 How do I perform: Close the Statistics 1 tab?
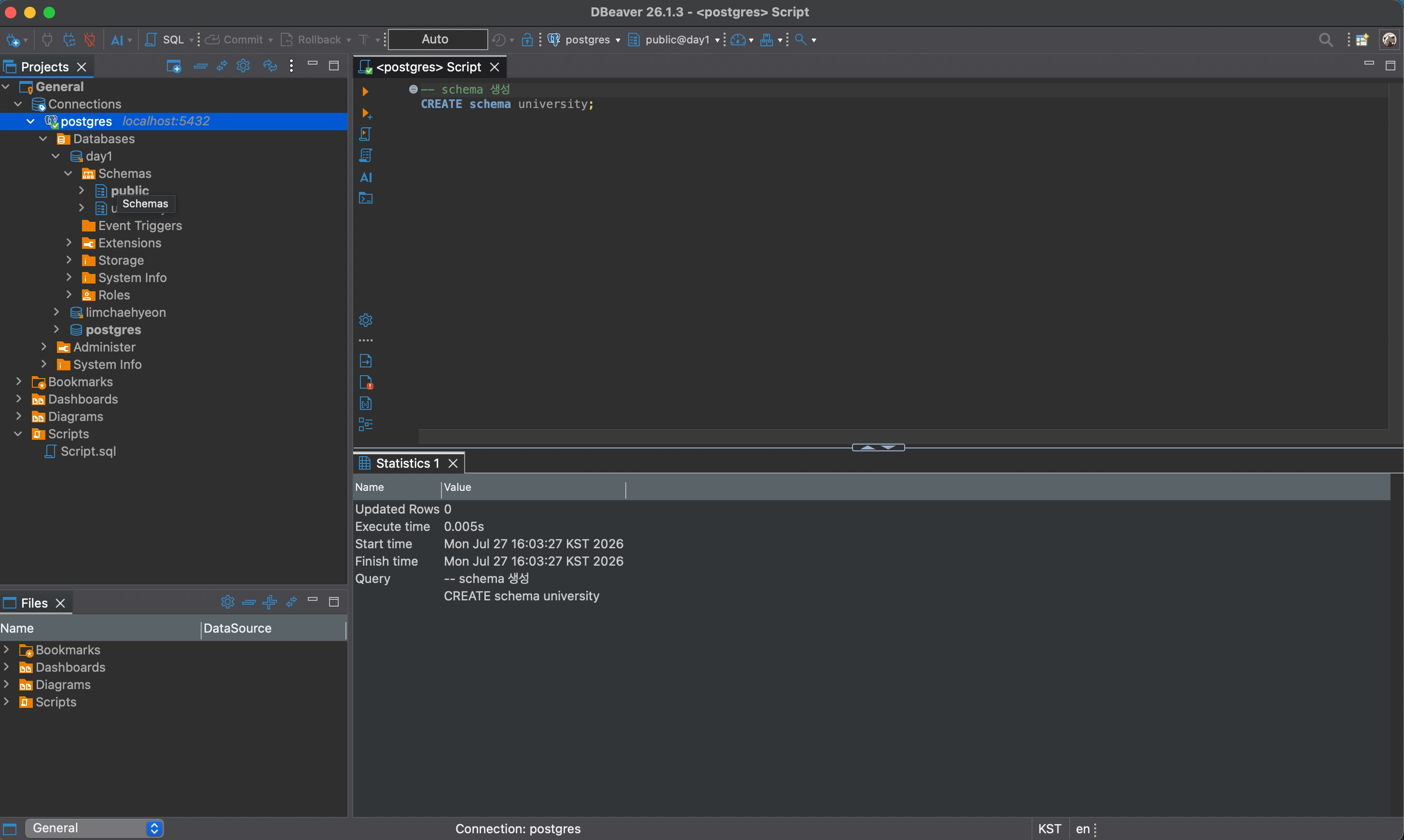453,463
